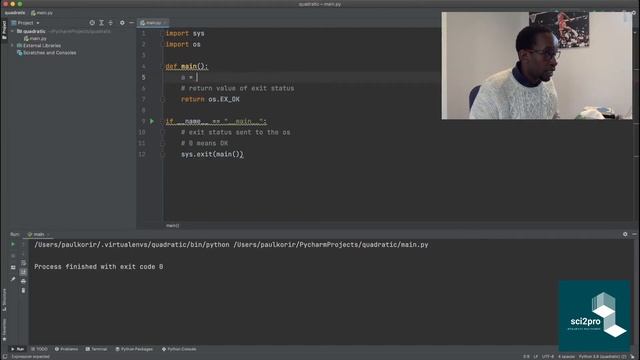The width and height of the screenshot is (640, 360).
Task: Hide the Run tool window
Action: tap(634, 234)
